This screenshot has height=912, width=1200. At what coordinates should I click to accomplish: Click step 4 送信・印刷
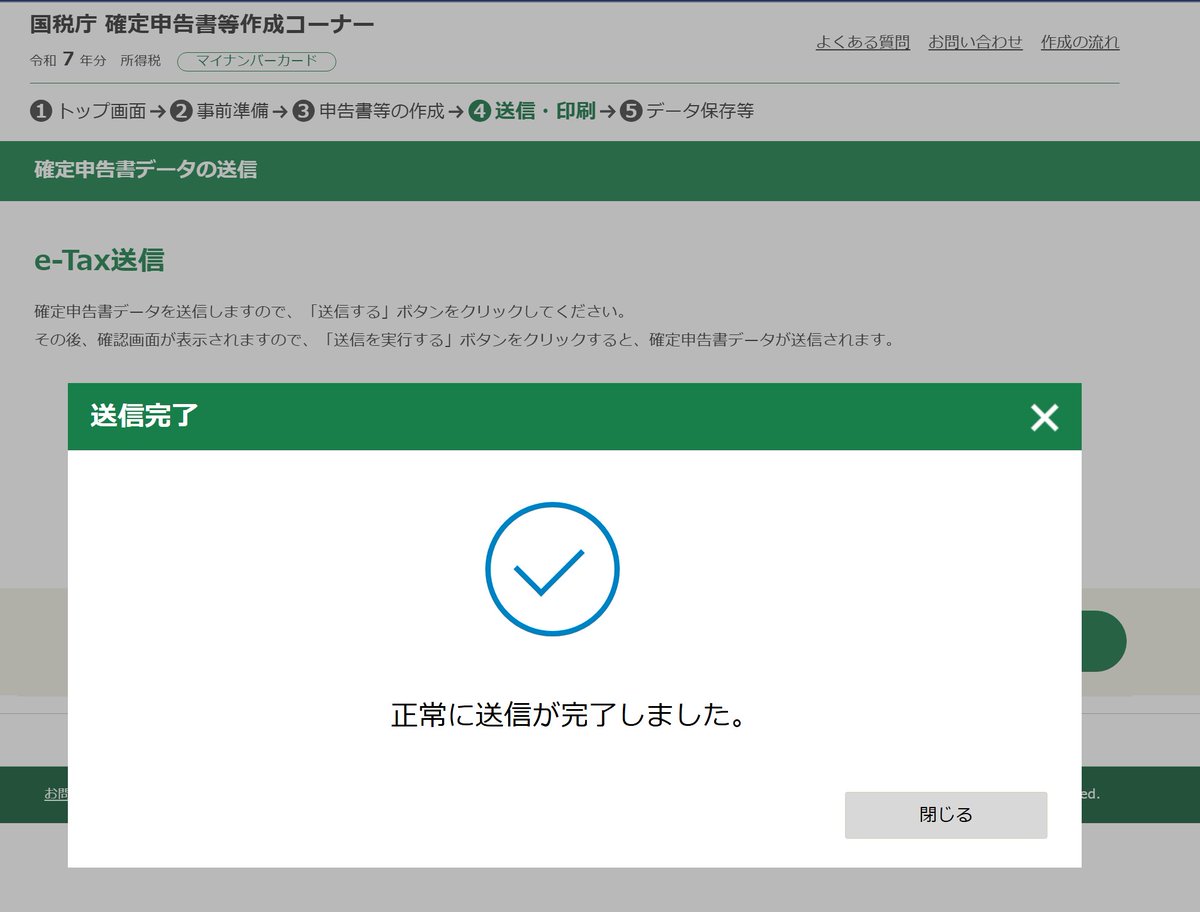point(531,111)
